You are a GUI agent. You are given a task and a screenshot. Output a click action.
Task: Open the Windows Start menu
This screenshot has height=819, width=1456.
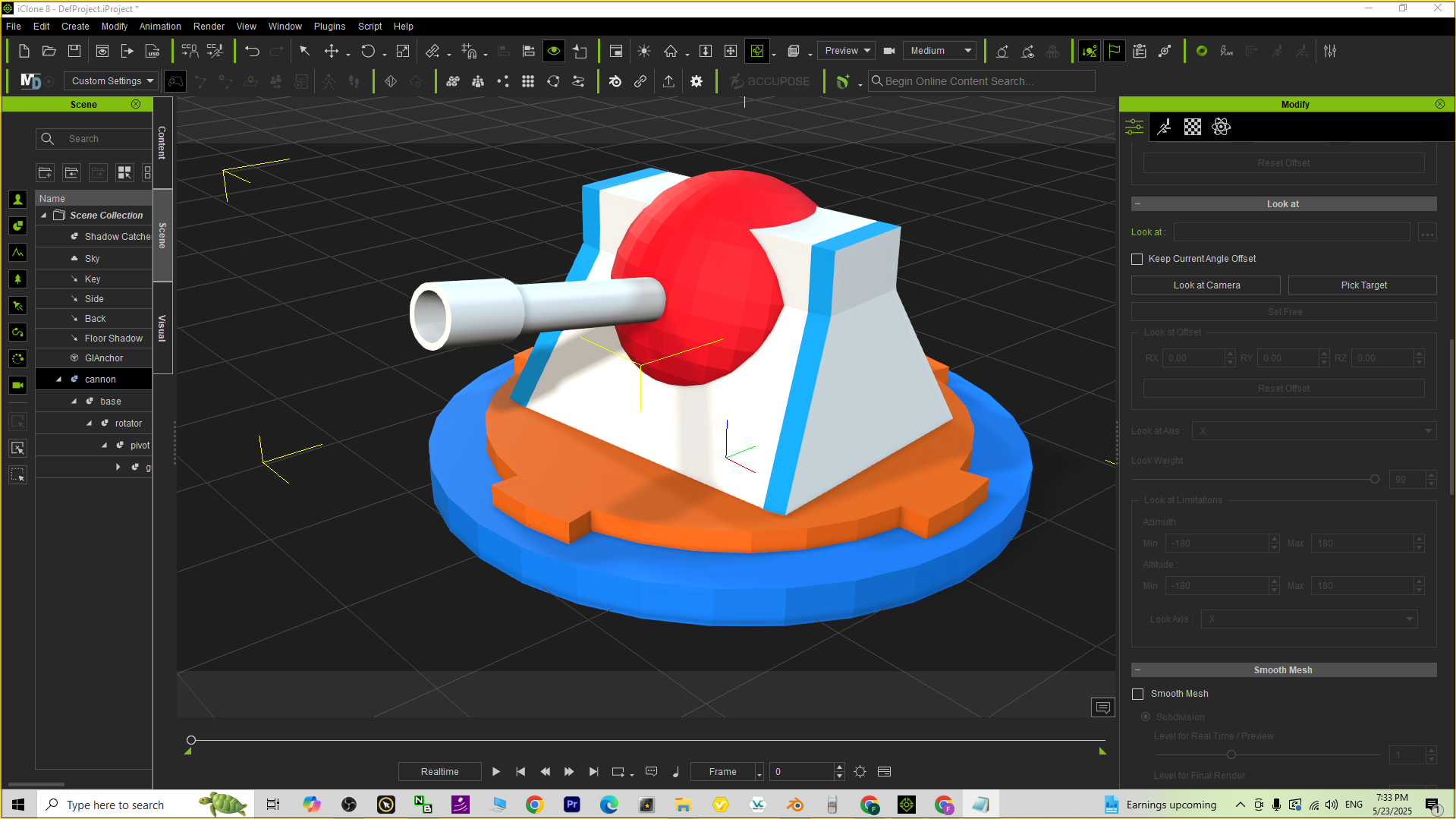pyautogui.click(x=18, y=805)
